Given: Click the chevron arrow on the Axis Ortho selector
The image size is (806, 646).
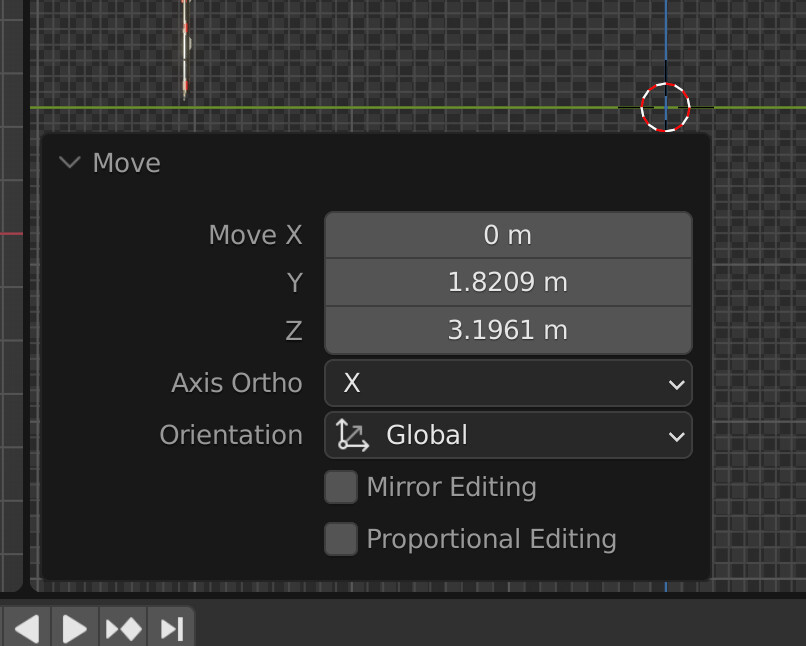Looking at the screenshot, I should 676,383.
